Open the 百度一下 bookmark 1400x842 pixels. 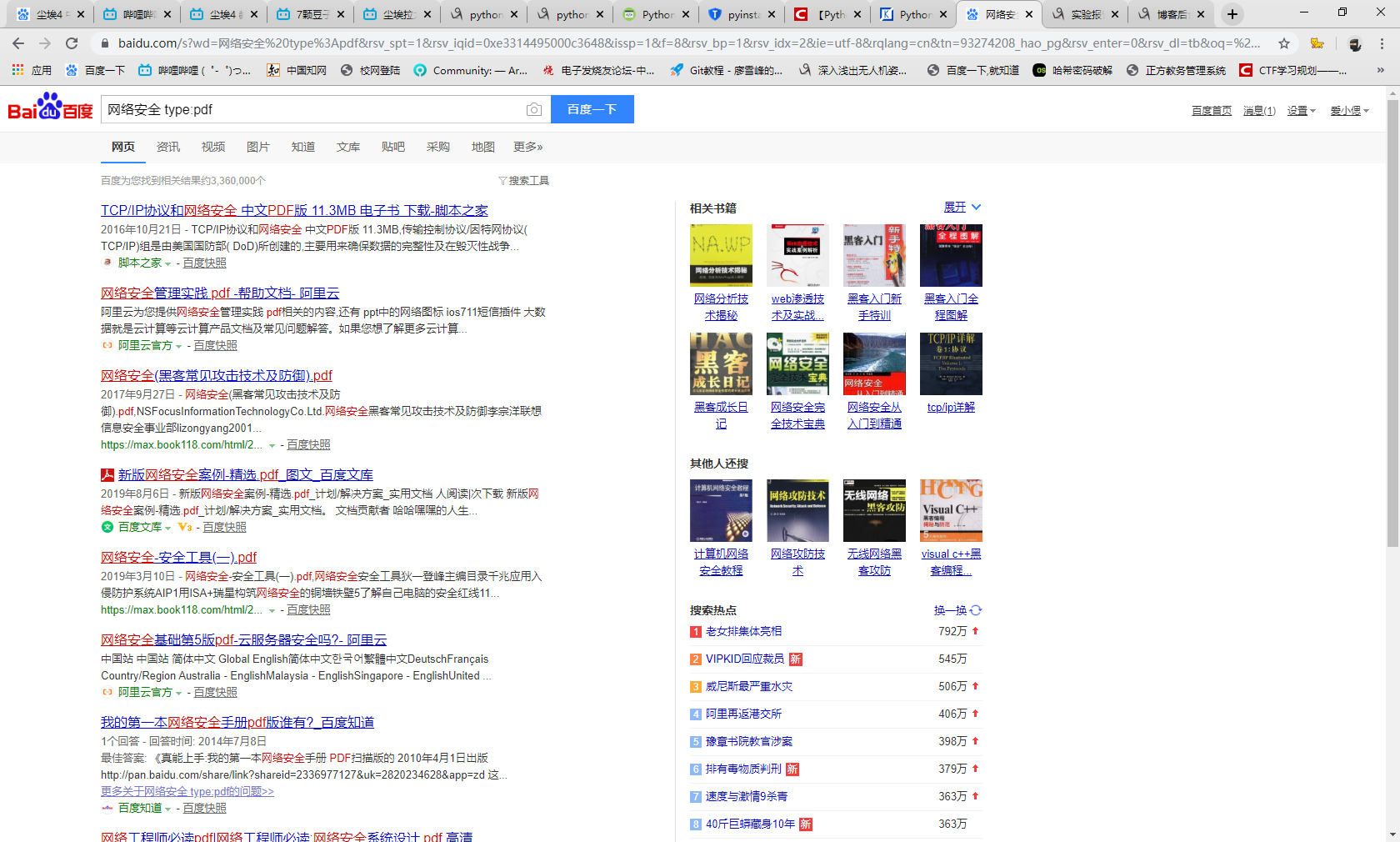pos(95,71)
